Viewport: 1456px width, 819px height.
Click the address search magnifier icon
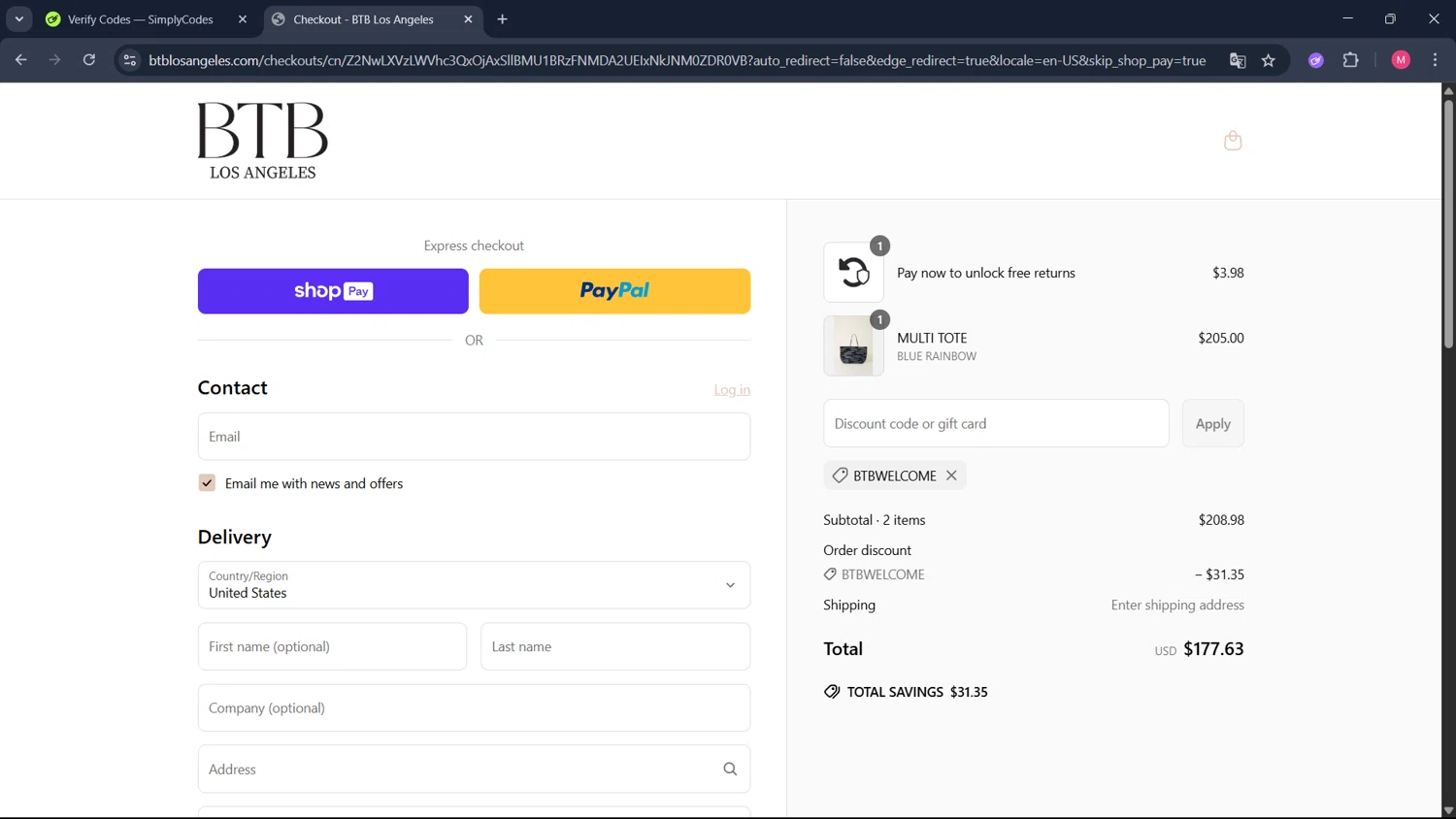pos(730,770)
